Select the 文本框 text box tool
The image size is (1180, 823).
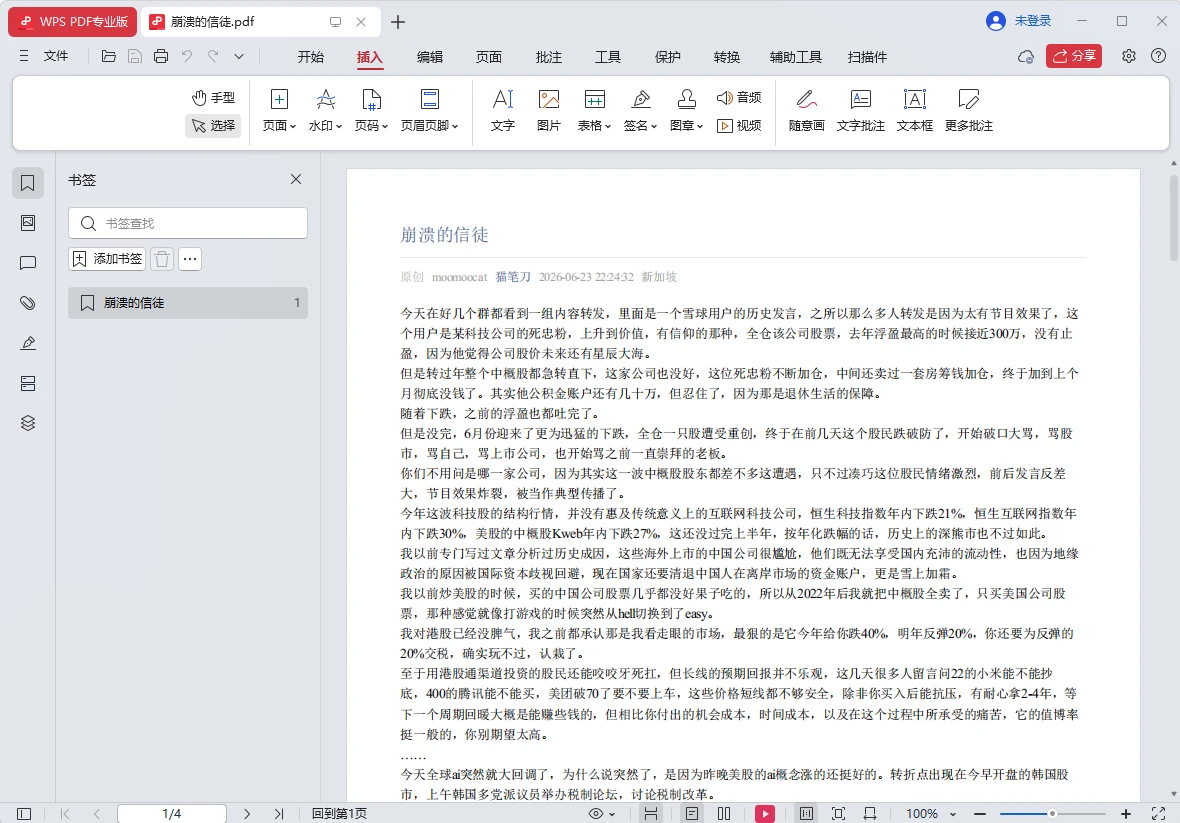tap(914, 110)
